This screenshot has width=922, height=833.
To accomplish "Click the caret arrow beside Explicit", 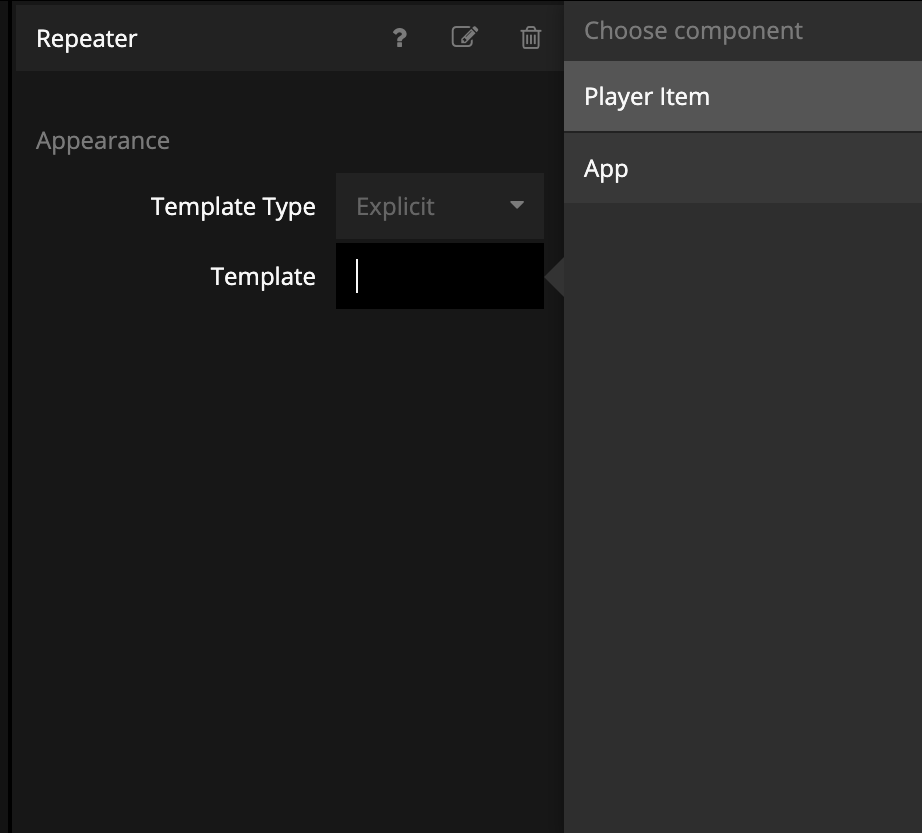I will click(517, 206).
